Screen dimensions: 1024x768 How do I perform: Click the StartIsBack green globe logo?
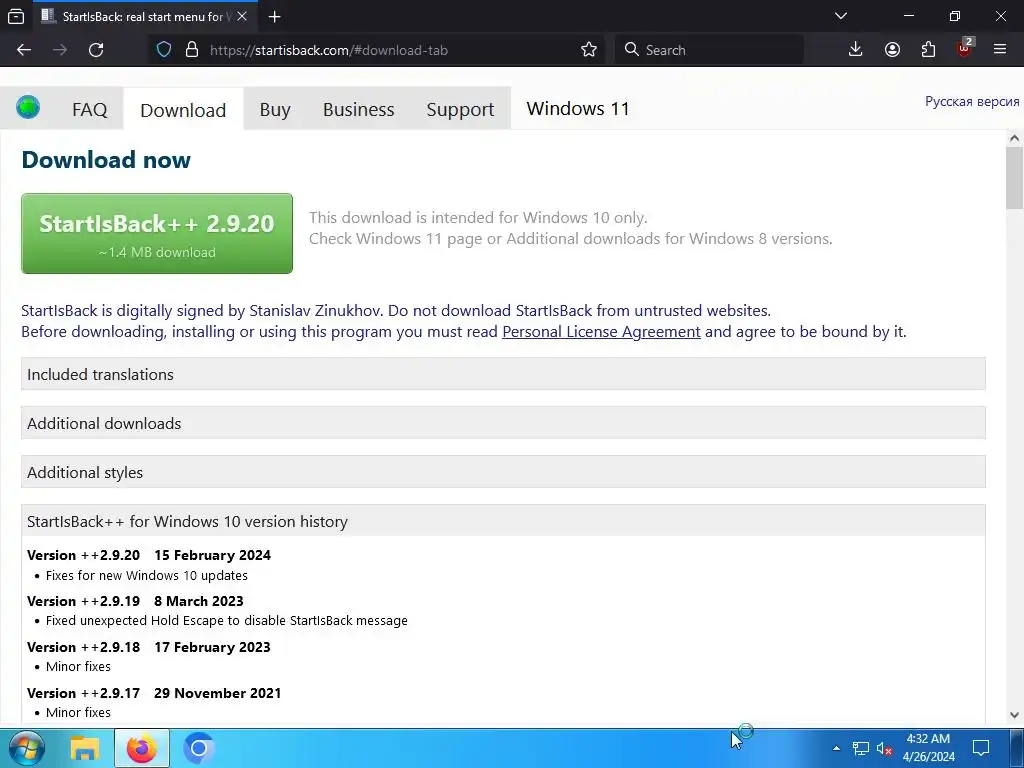(28, 107)
